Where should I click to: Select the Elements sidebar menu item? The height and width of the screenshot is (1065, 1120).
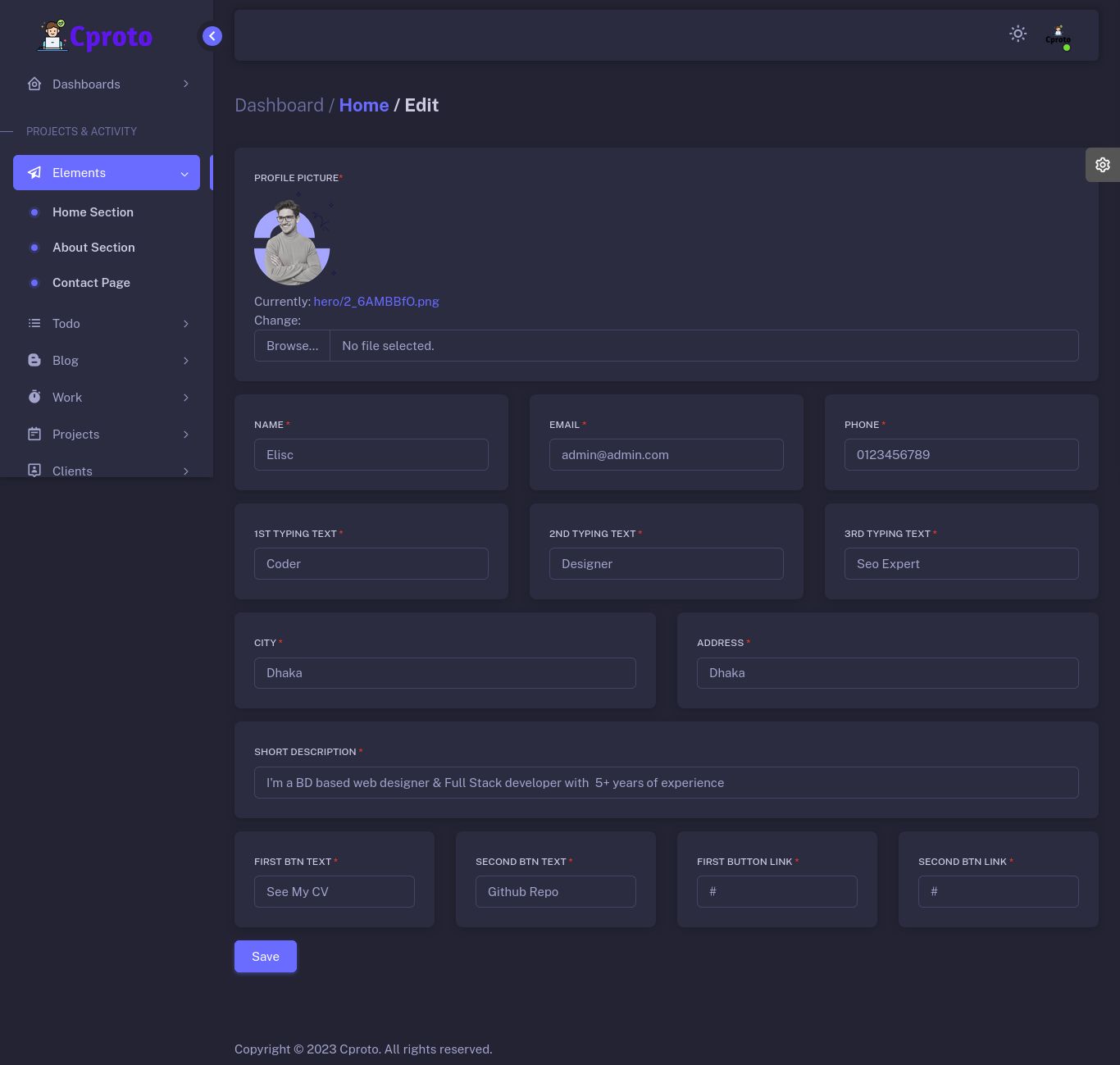point(107,172)
